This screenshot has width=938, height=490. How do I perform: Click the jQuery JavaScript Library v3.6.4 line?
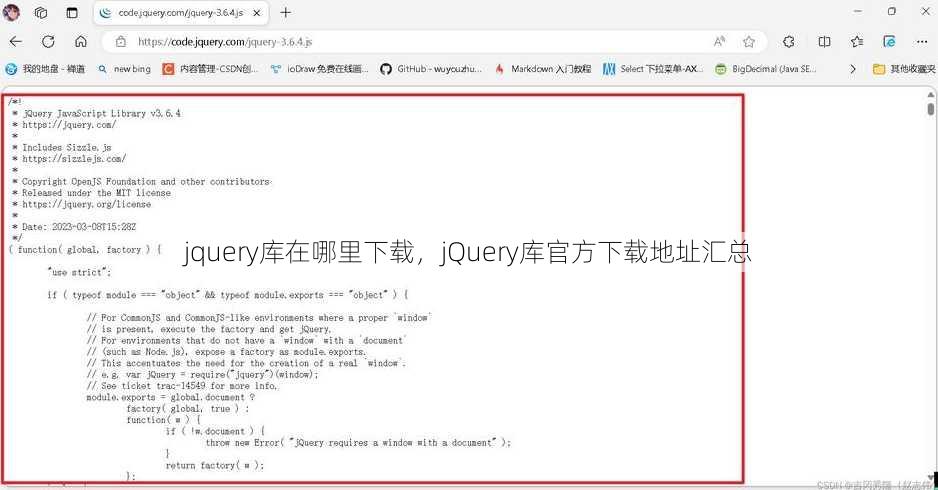click(x=102, y=113)
